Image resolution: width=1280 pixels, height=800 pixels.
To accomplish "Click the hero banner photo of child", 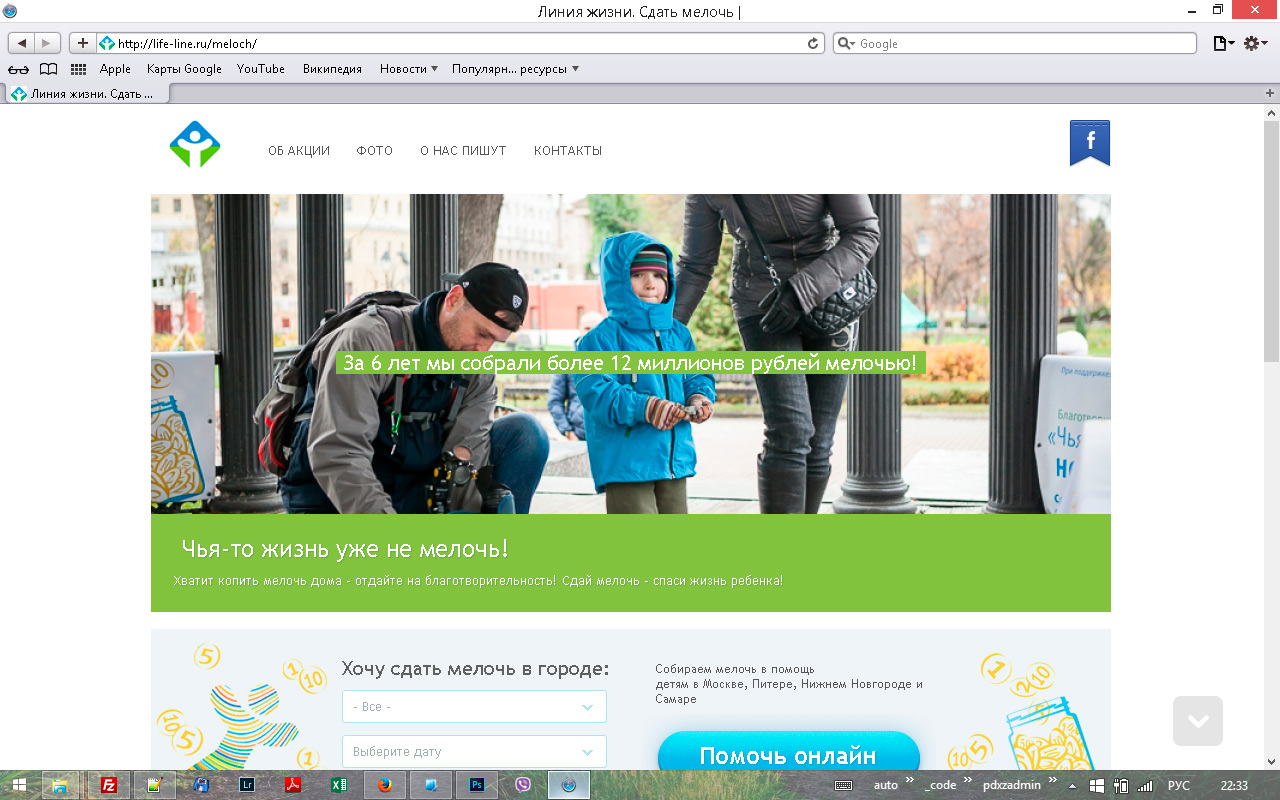I will click(631, 354).
